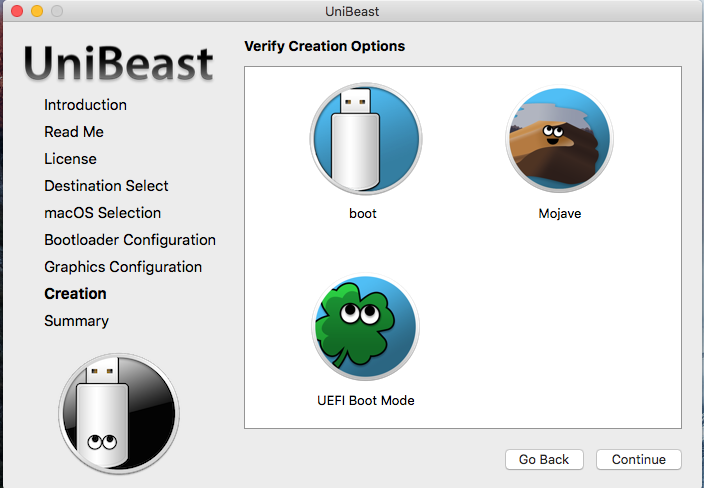Select the Creation step
Screen dimensions: 704x488
pos(75,294)
